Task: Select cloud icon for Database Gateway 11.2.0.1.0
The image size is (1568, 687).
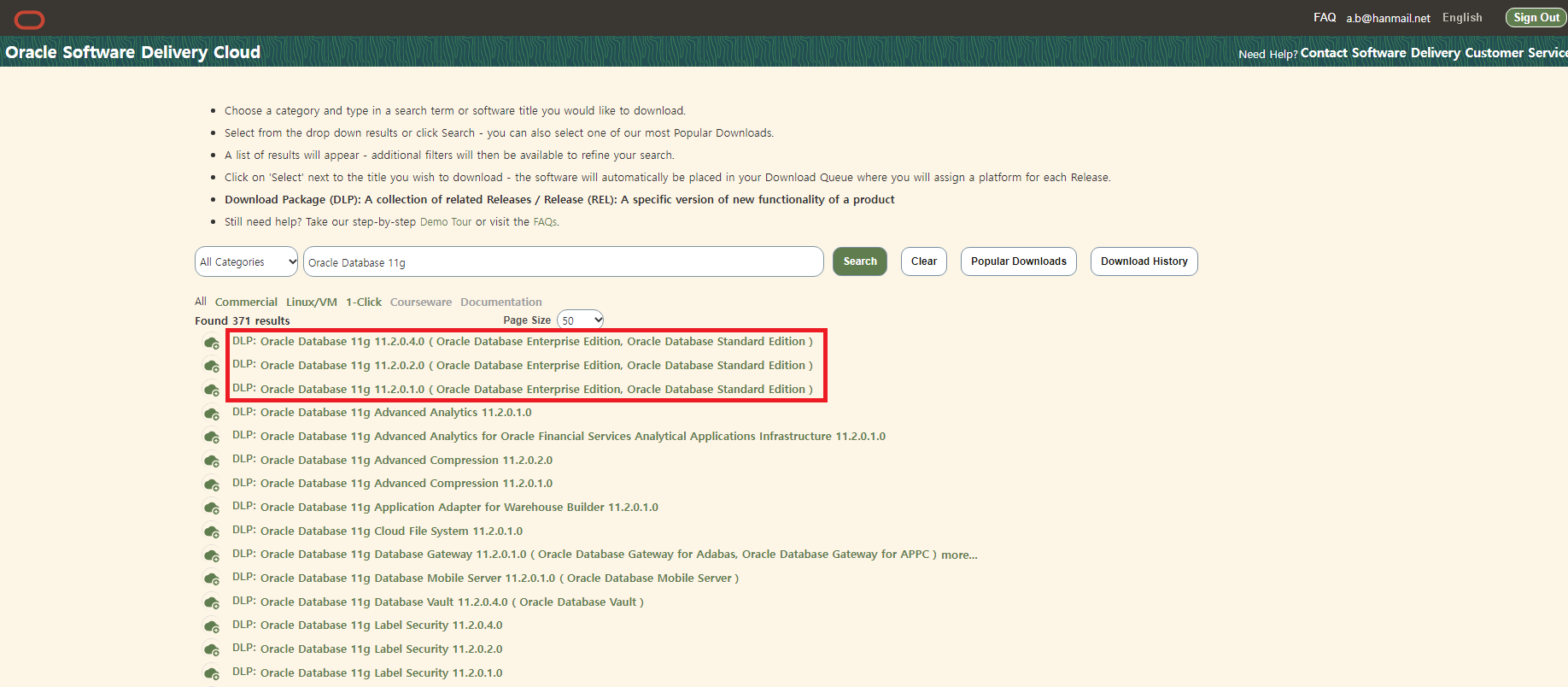Action: [x=212, y=555]
